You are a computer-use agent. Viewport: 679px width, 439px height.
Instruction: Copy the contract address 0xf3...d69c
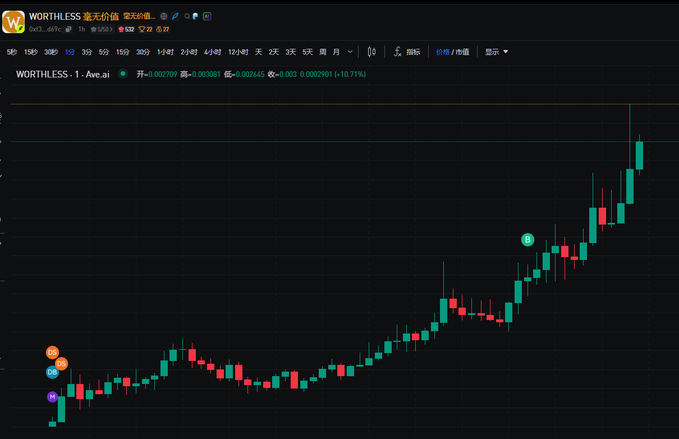click(68, 29)
